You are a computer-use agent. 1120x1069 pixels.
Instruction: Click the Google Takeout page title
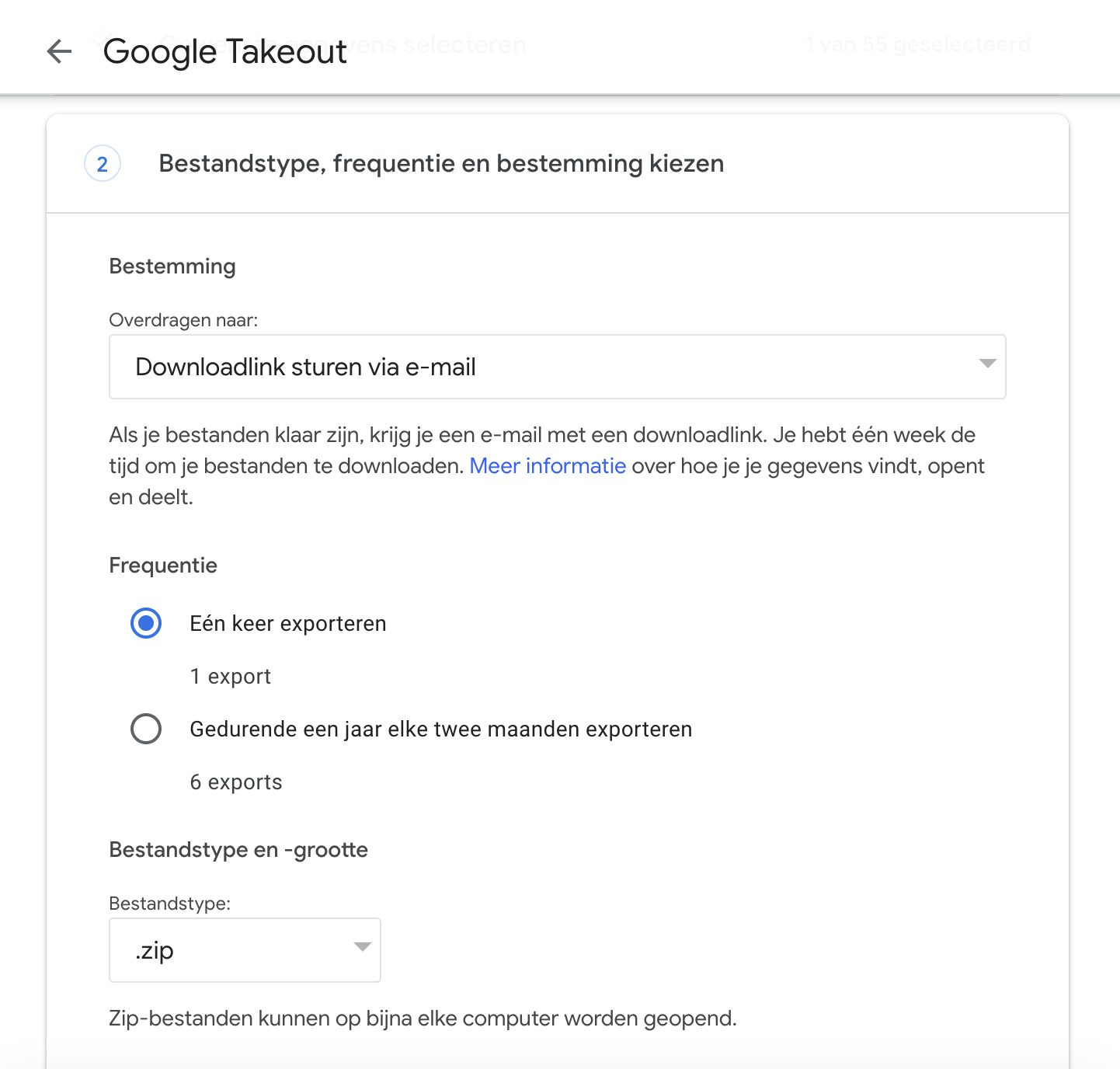225,52
